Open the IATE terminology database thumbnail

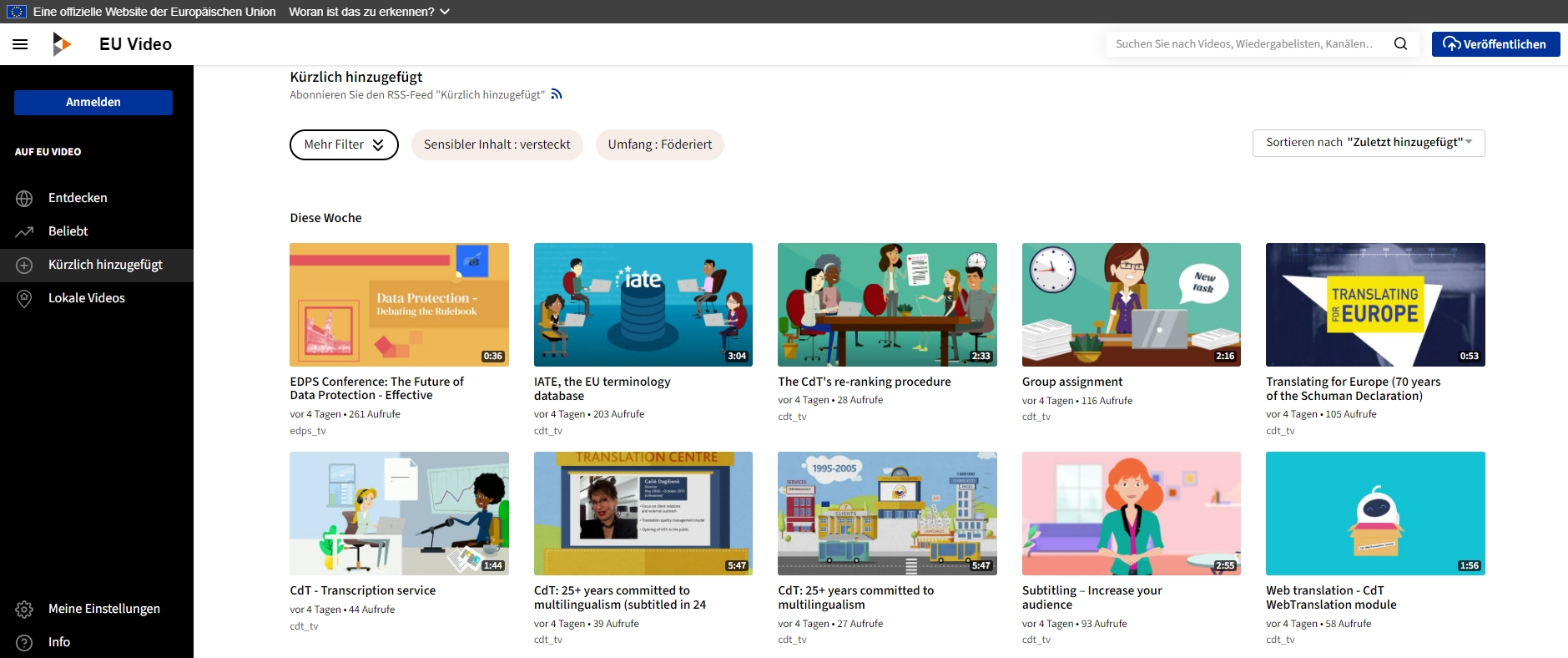[643, 305]
